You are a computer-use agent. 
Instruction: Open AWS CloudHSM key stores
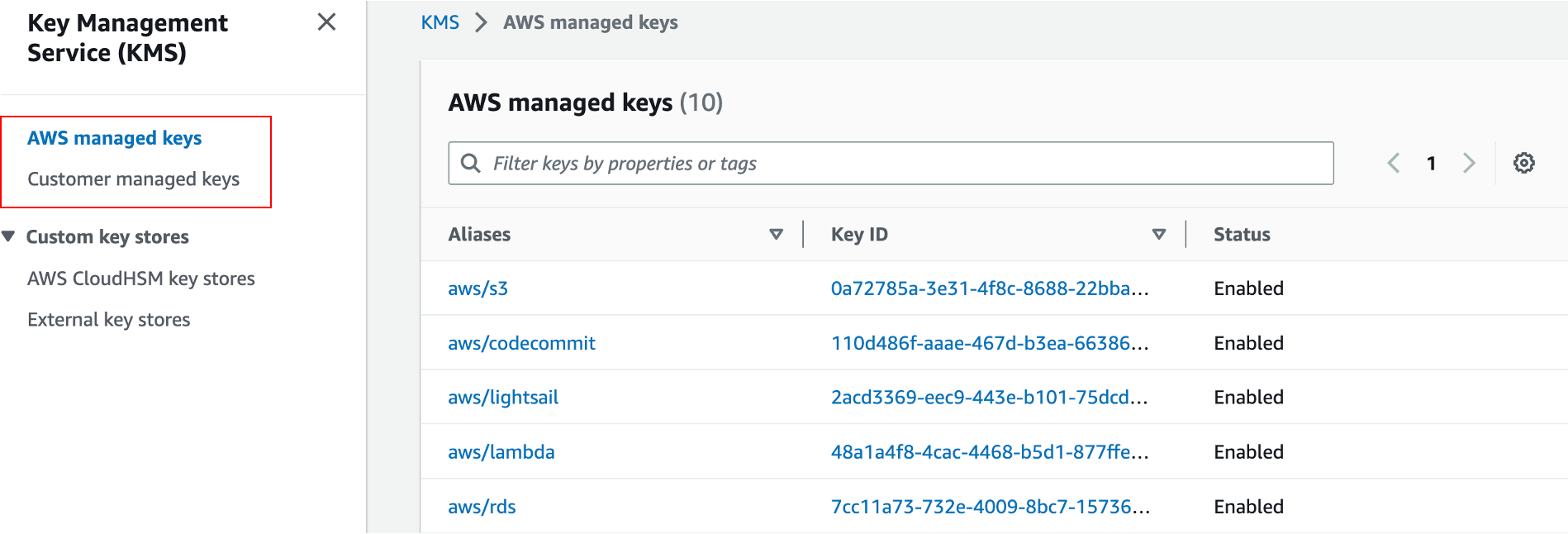click(x=140, y=279)
